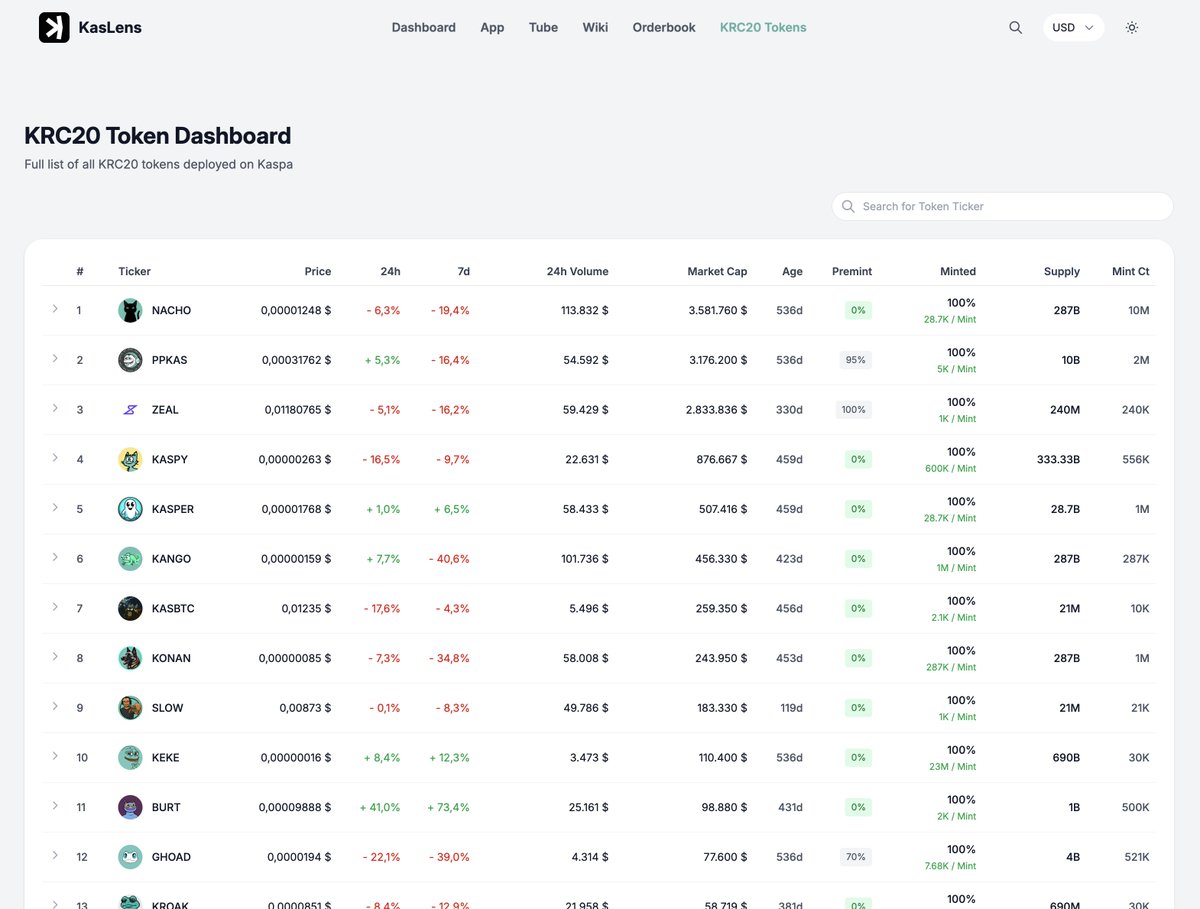Click the BURT mint count 500K
Image resolution: width=1200 pixels, height=909 pixels.
[1135, 807]
